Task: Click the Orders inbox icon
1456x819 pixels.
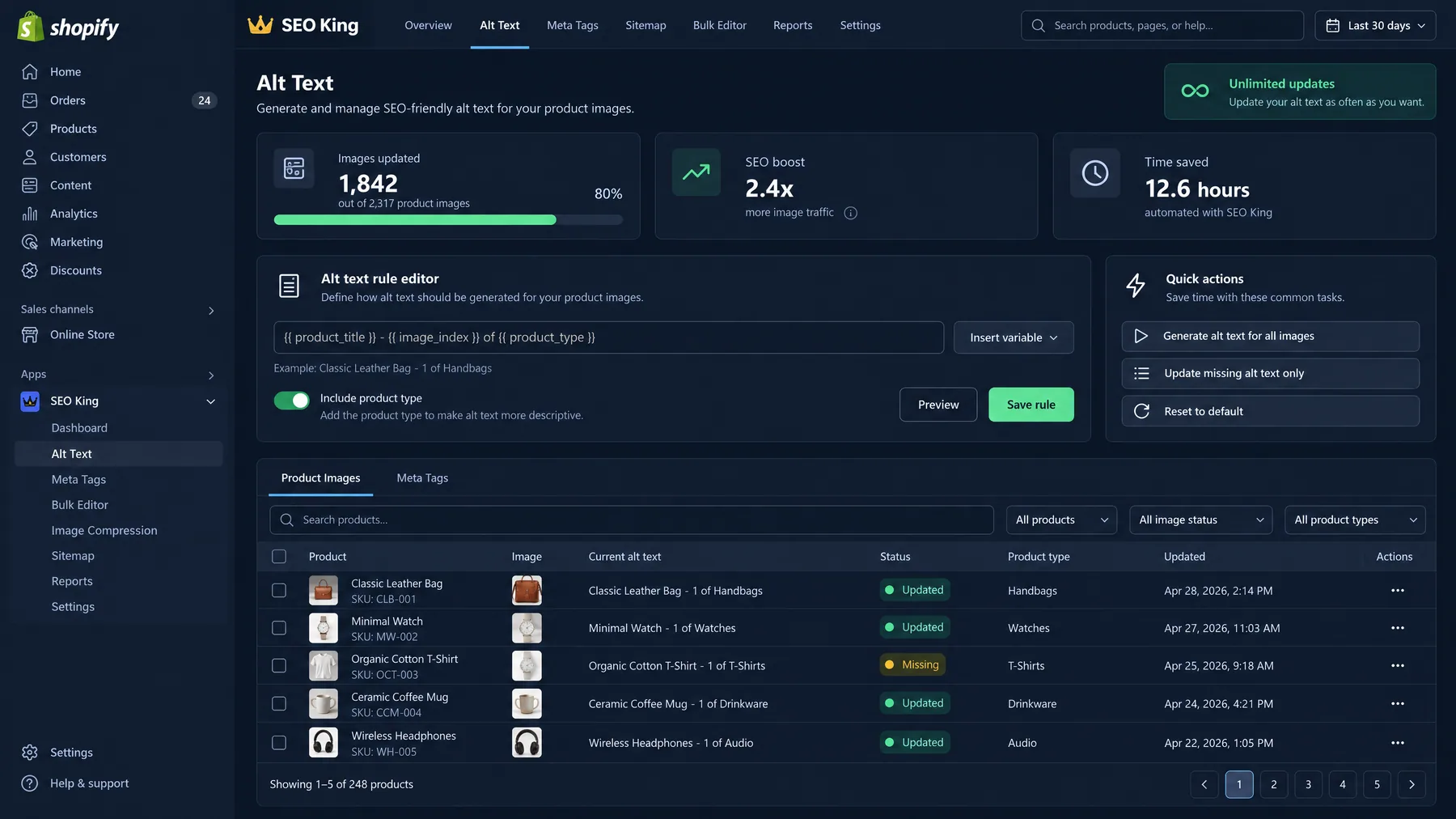Action: coord(30,100)
